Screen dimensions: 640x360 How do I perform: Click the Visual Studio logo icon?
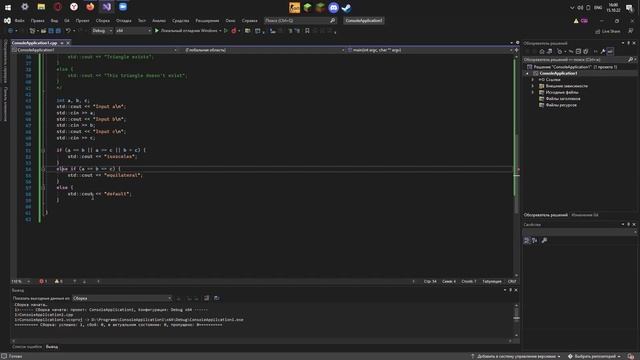tap(7, 20)
